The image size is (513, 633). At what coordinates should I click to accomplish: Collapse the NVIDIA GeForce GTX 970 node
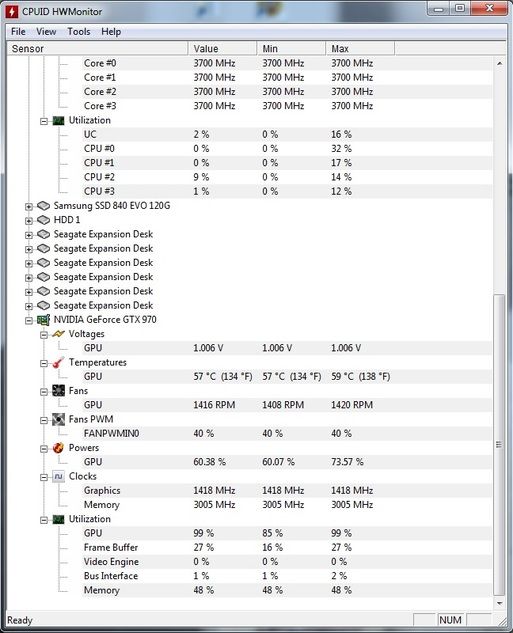tap(29, 321)
